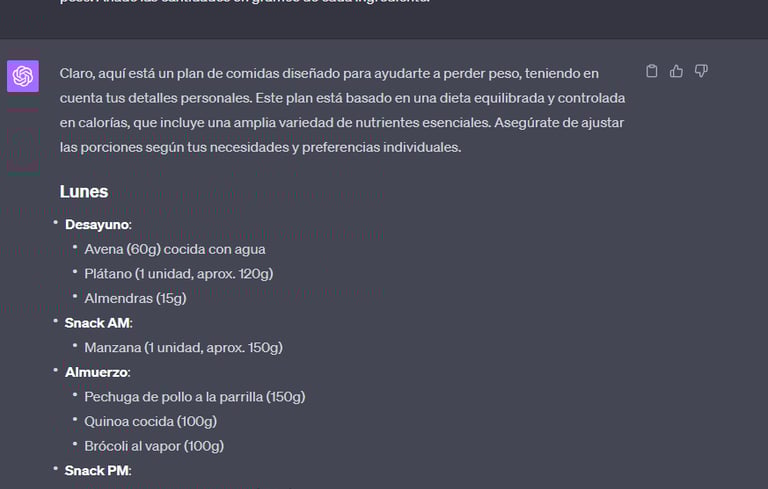Click the ChatGPT logo avatar

click(x=23, y=76)
